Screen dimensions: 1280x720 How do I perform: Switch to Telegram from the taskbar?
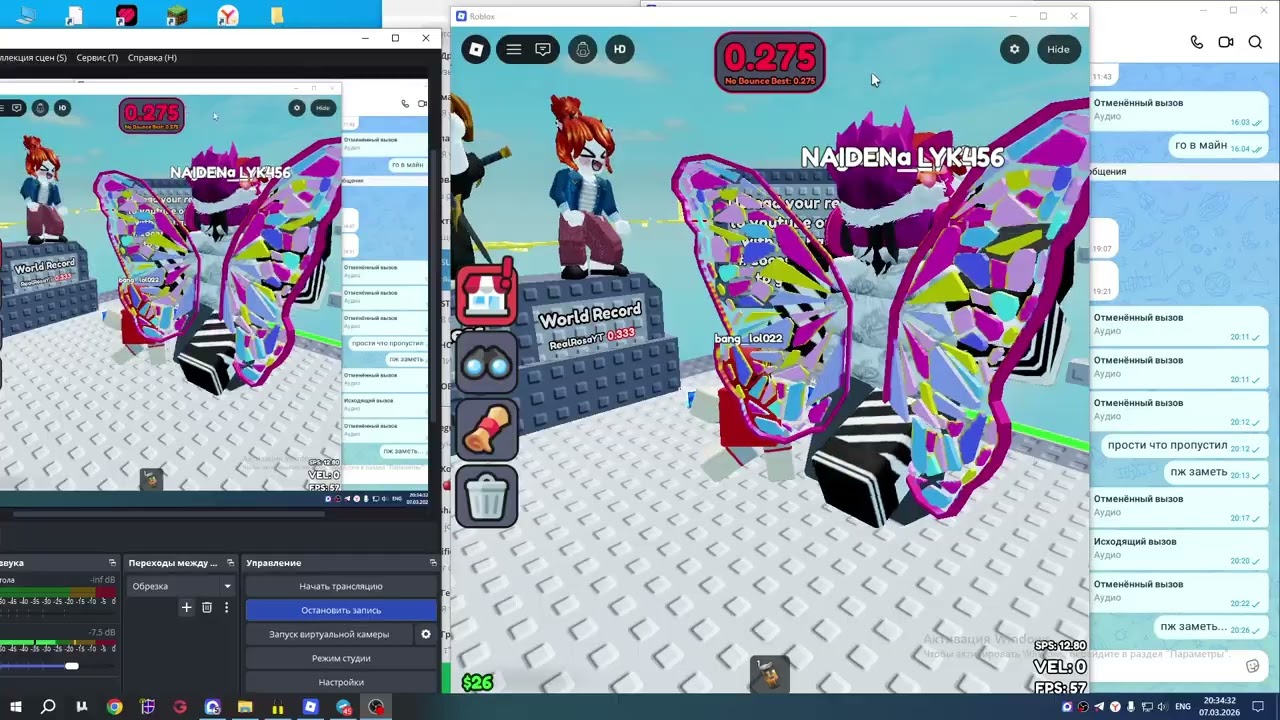click(x=344, y=707)
